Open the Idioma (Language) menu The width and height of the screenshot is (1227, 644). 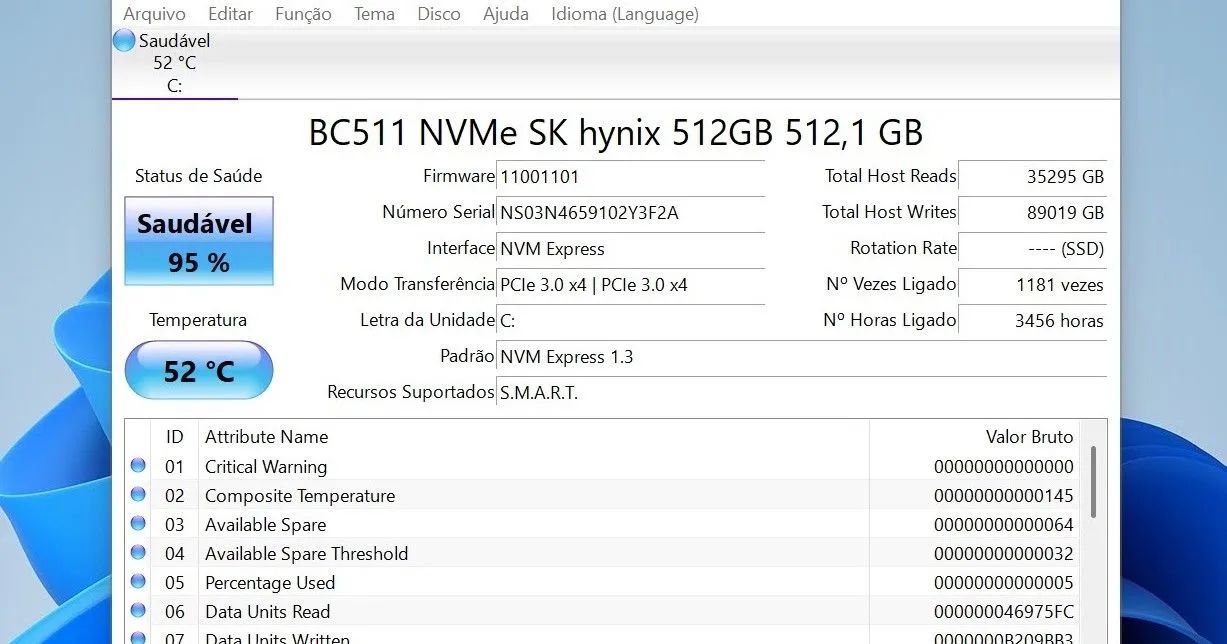click(625, 14)
